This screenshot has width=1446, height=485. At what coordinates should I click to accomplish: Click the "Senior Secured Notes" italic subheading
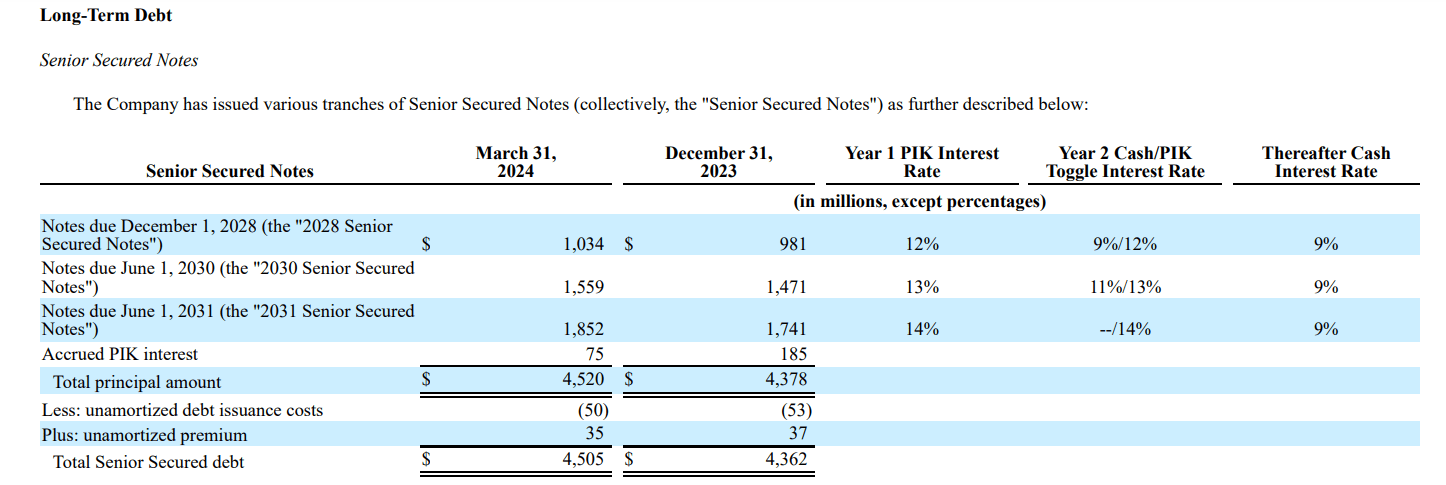119,60
